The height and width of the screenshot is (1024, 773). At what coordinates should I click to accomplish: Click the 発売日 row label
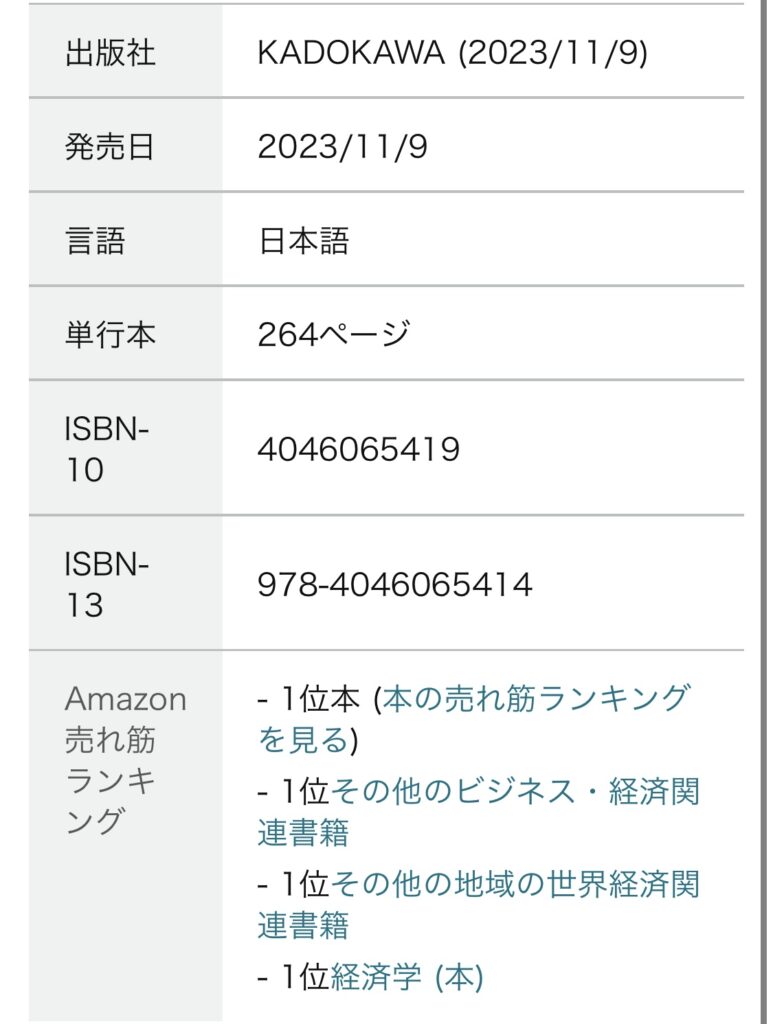tap(110, 146)
